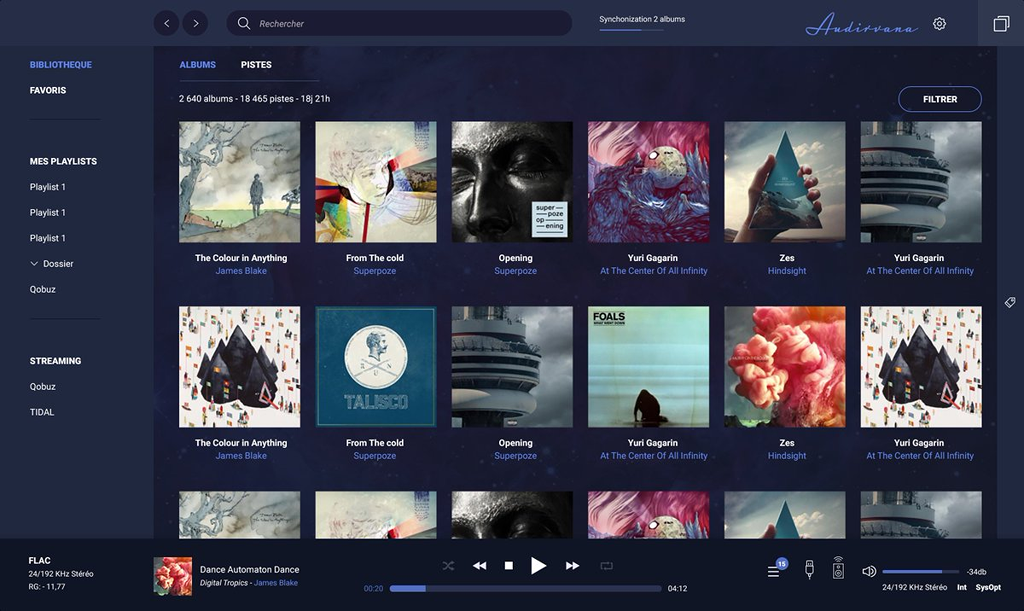Open James Blake link in player bar

click(276, 583)
